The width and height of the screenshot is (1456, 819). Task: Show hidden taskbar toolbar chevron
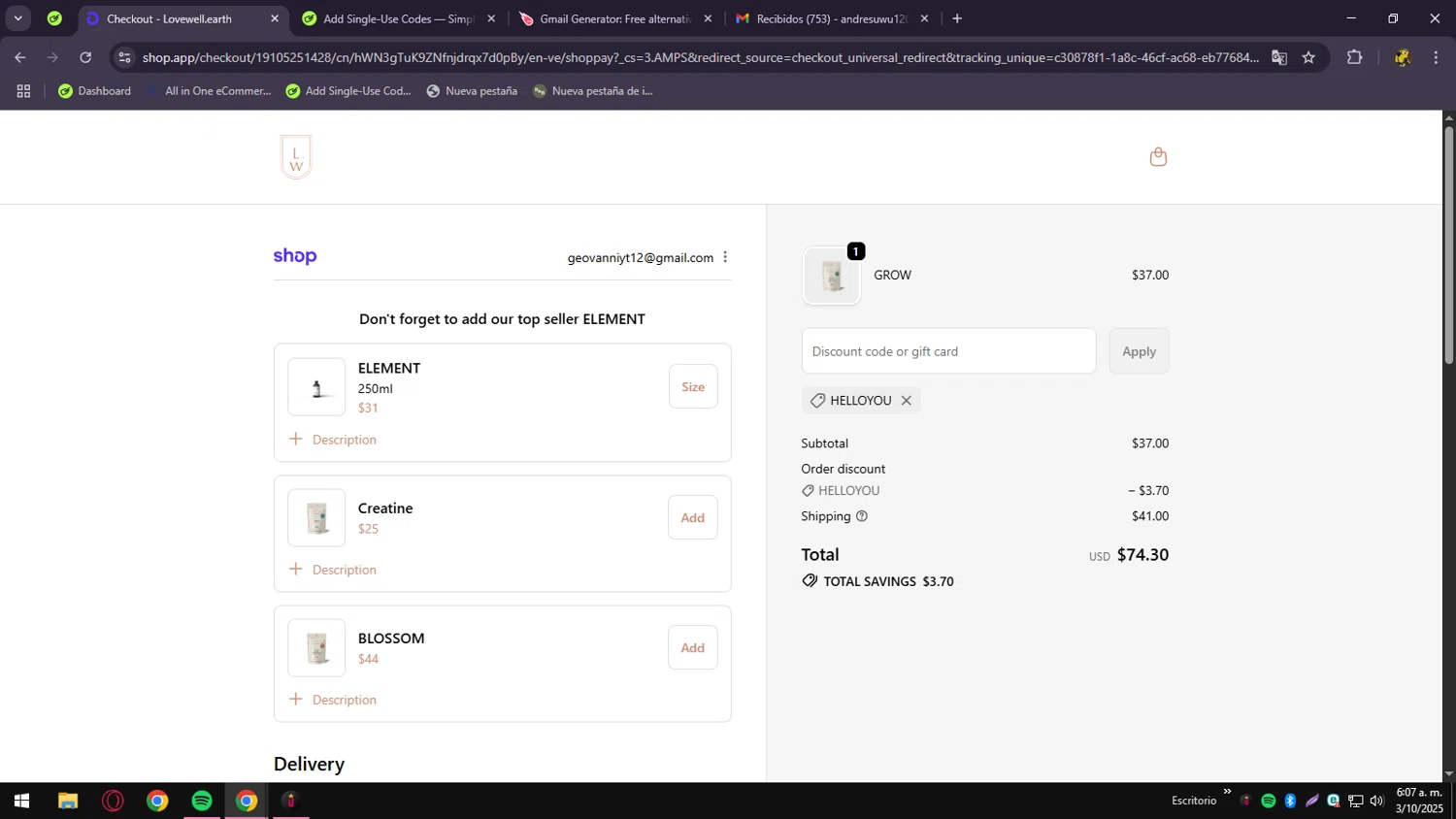[x=1227, y=793]
